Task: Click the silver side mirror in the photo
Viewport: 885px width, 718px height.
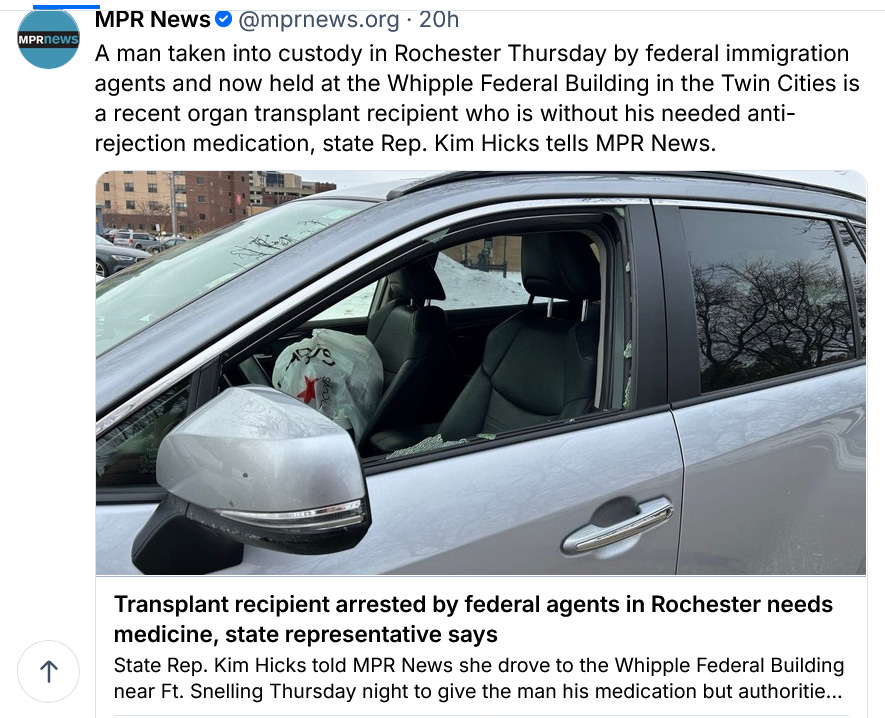Action: (254, 471)
